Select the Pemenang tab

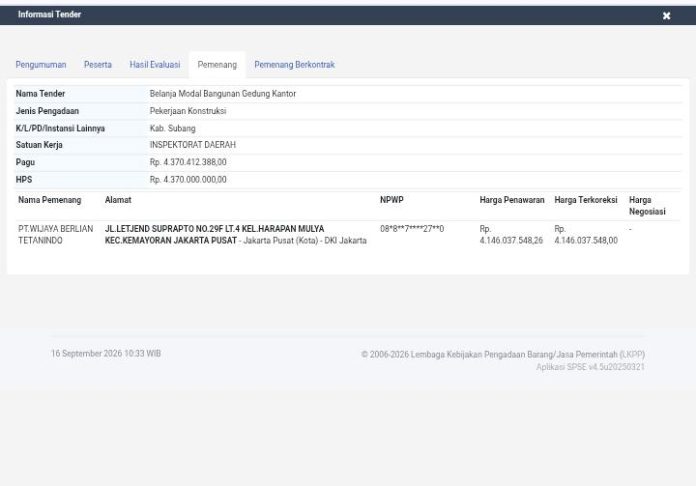coord(217,65)
